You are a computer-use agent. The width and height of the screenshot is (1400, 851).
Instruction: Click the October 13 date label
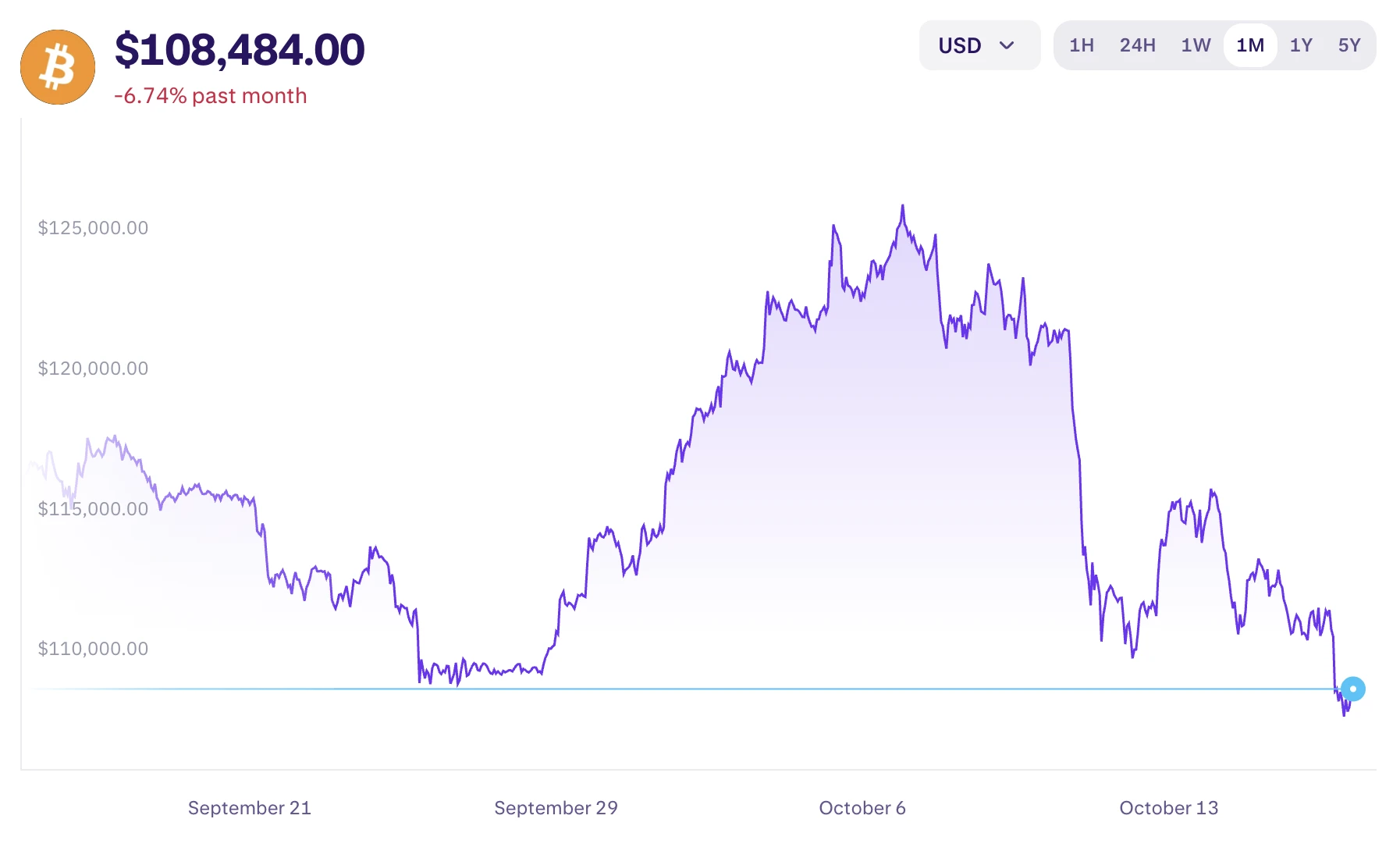pyautogui.click(x=1168, y=808)
